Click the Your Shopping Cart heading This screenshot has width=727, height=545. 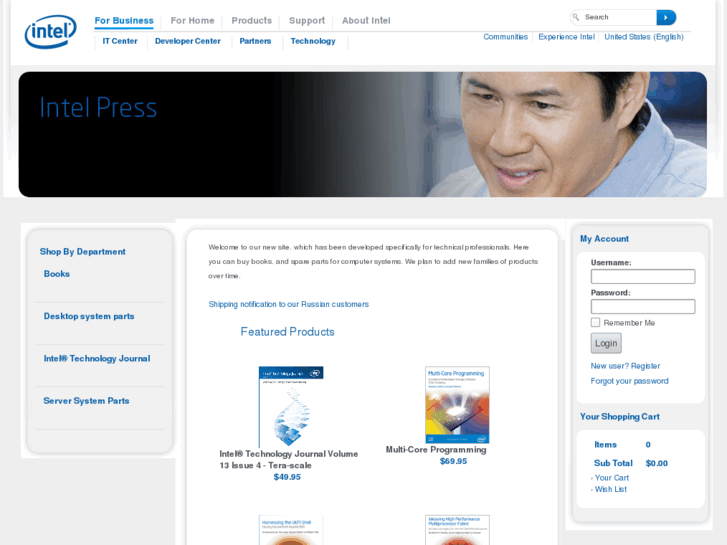(x=619, y=417)
